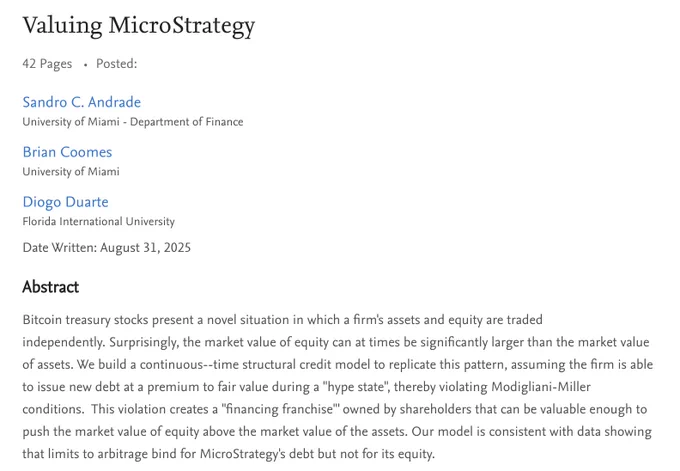
Task: Click the Valuing MicroStrategy paper title
Action: [x=139, y=26]
